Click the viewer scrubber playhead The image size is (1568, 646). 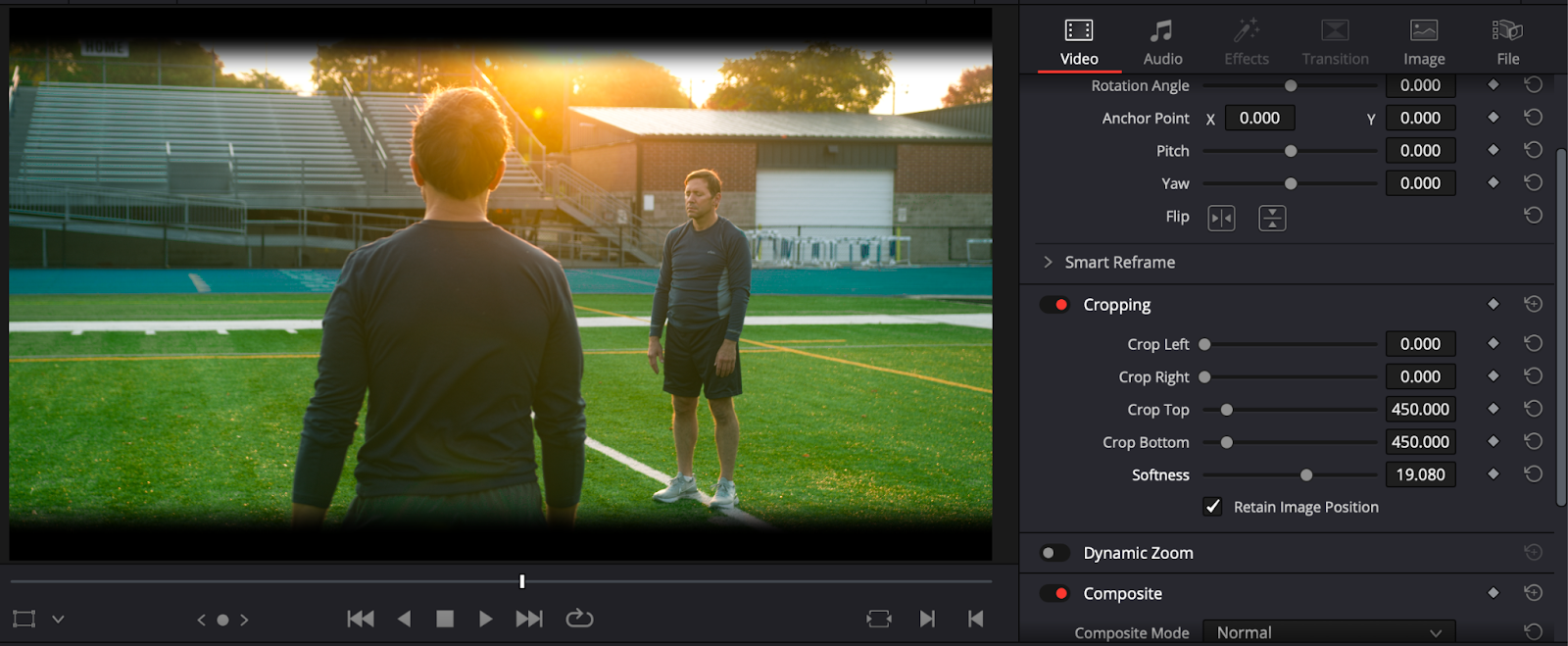522,581
